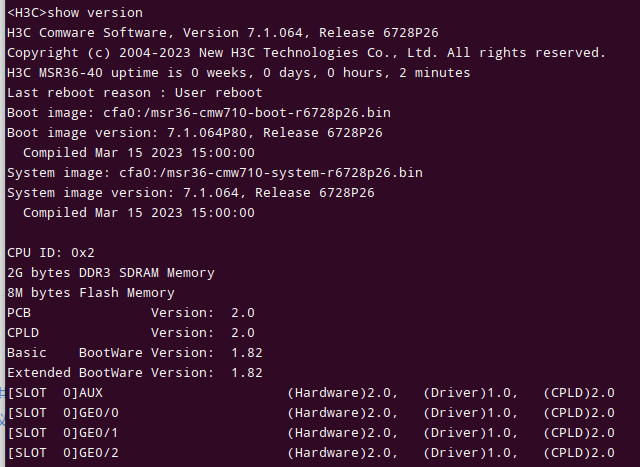Screen dimensions: 640x467
Task: Click the DDR3 SDRAM Memory line
Action: [110, 272]
